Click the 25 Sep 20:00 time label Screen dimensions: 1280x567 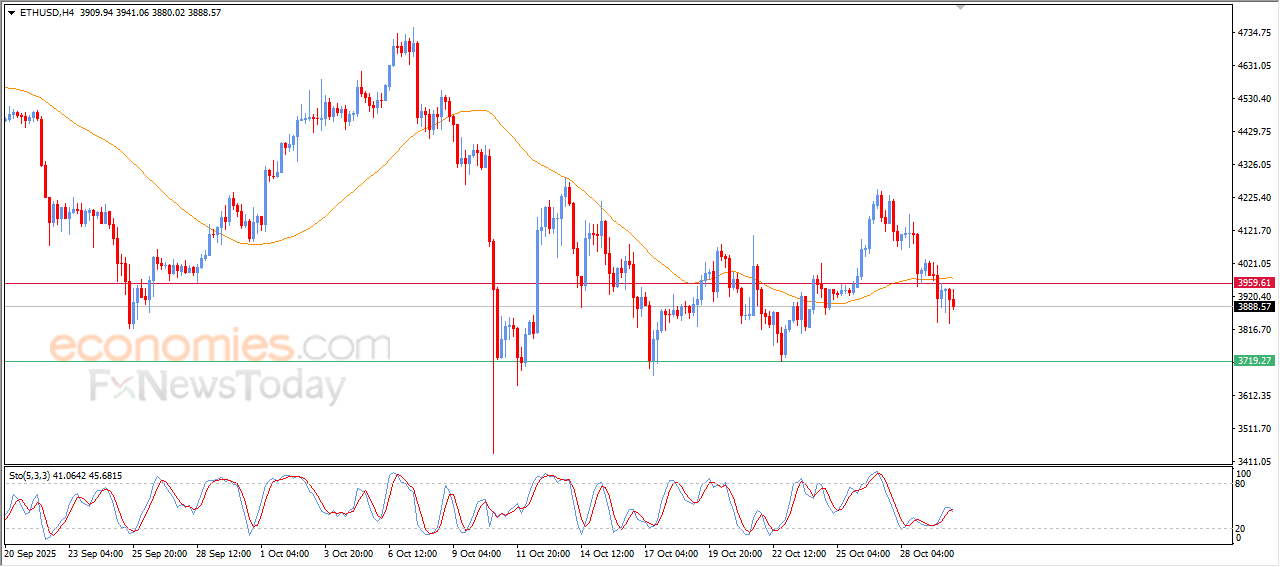click(160, 552)
